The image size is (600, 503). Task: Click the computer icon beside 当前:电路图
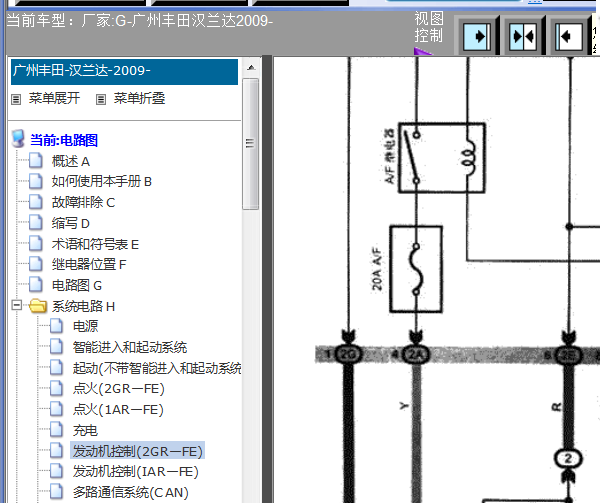coord(18,139)
